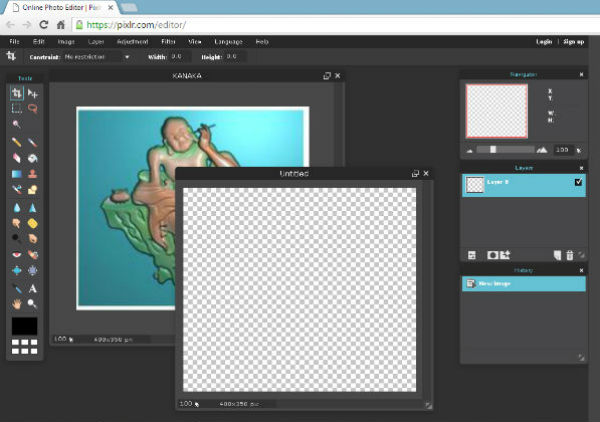Click the crop Height input field
Screen dimensions: 600x422
coord(235,57)
